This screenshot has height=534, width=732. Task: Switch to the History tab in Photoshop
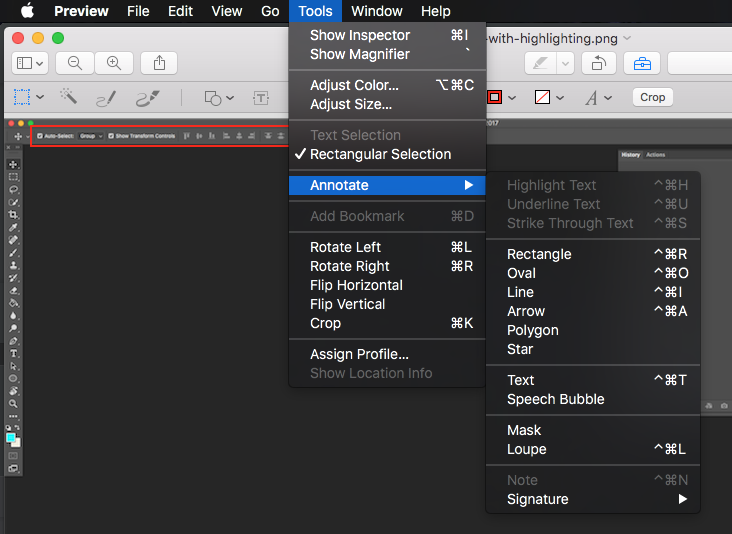(x=631, y=155)
